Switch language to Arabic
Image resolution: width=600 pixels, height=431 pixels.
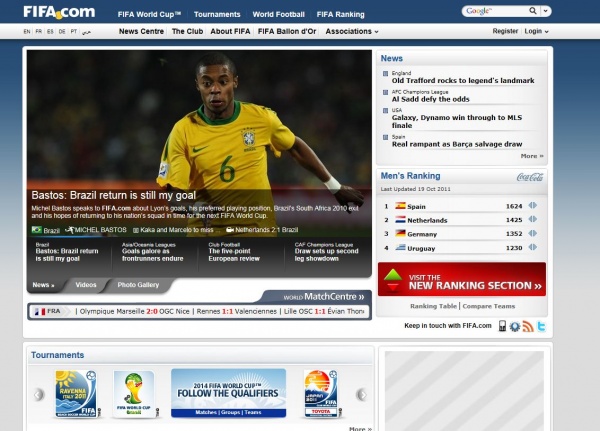(x=86, y=31)
